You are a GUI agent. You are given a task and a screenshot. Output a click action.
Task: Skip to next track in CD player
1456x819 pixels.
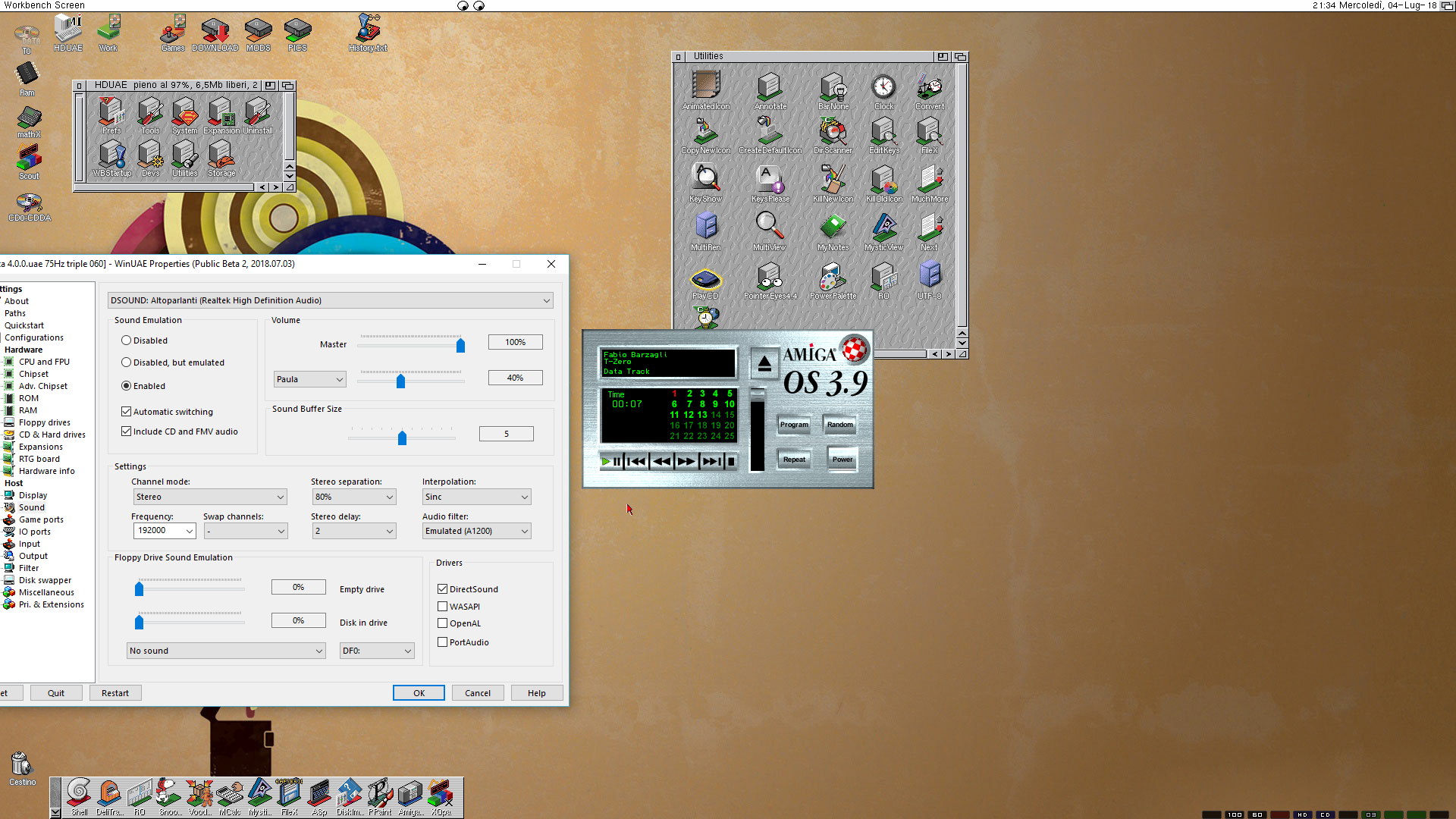tap(711, 461)
